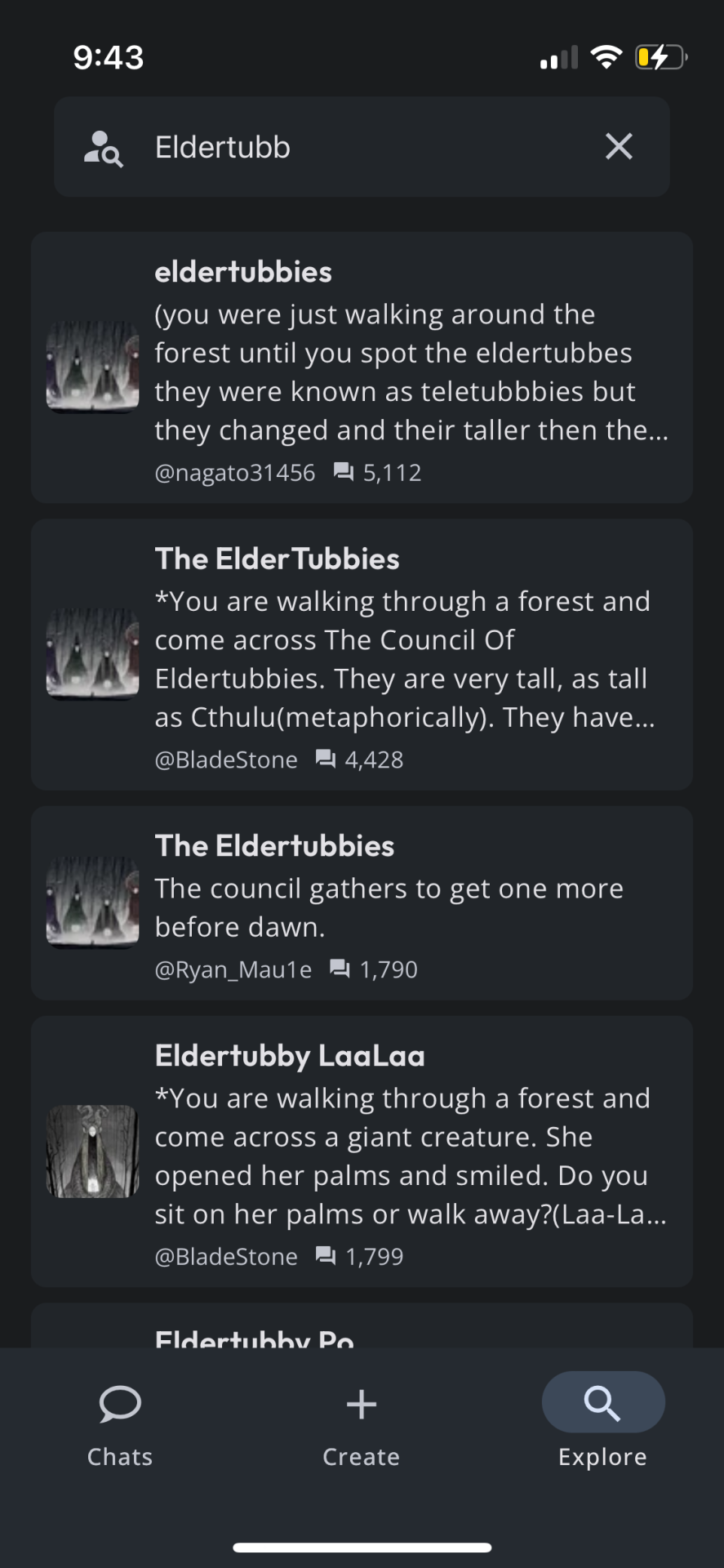This screenshot has height=1568, width=724.
Task: Open The ElderTubbies avatar by BladeStone
Action: click(93, 654)
